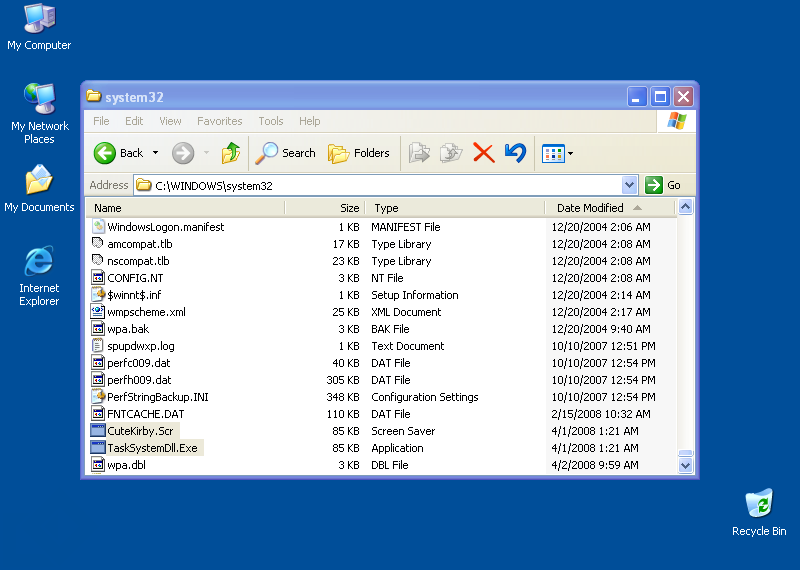
Task: Select the perfc009.dat file icon
Action: (98, 362)
